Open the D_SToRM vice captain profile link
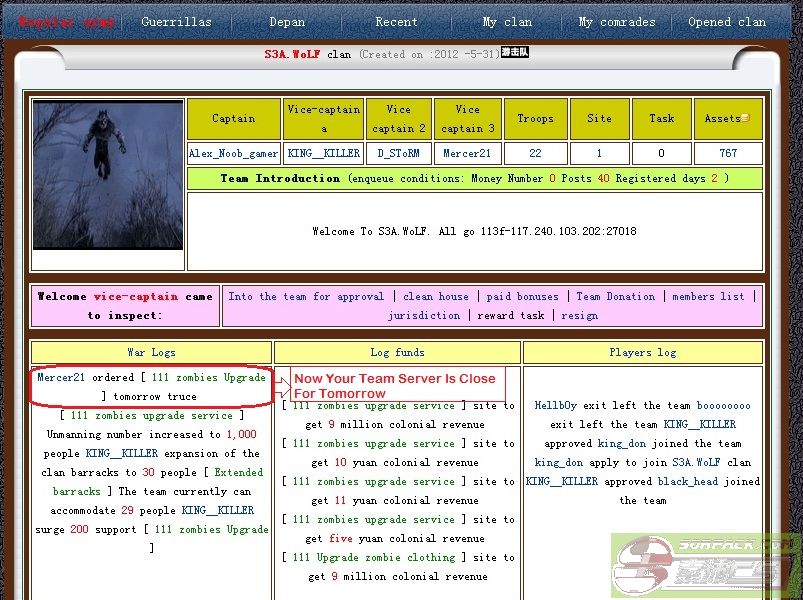 coord(398,154)
